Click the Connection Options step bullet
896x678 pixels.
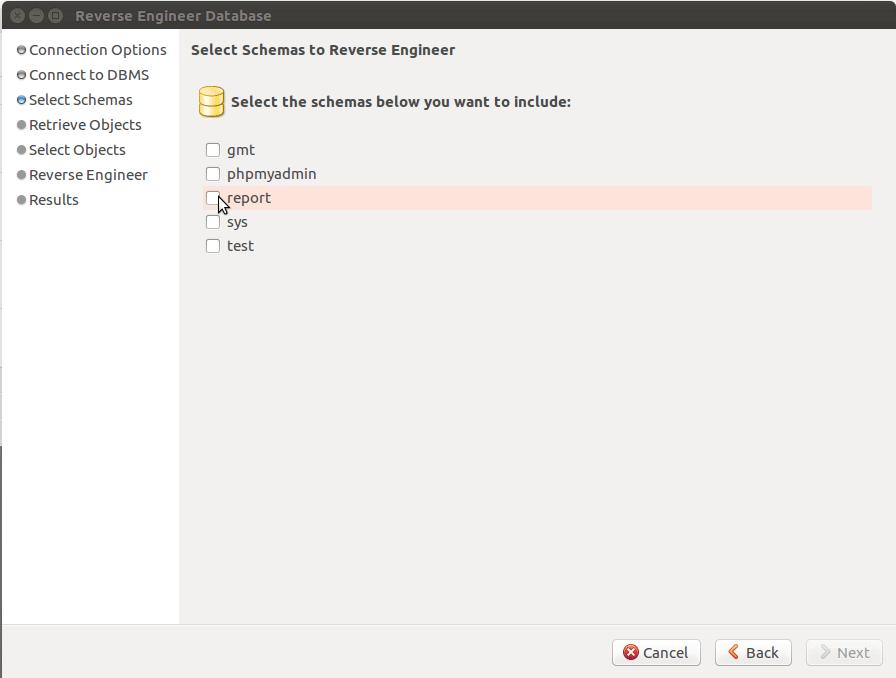click(21, 50)
